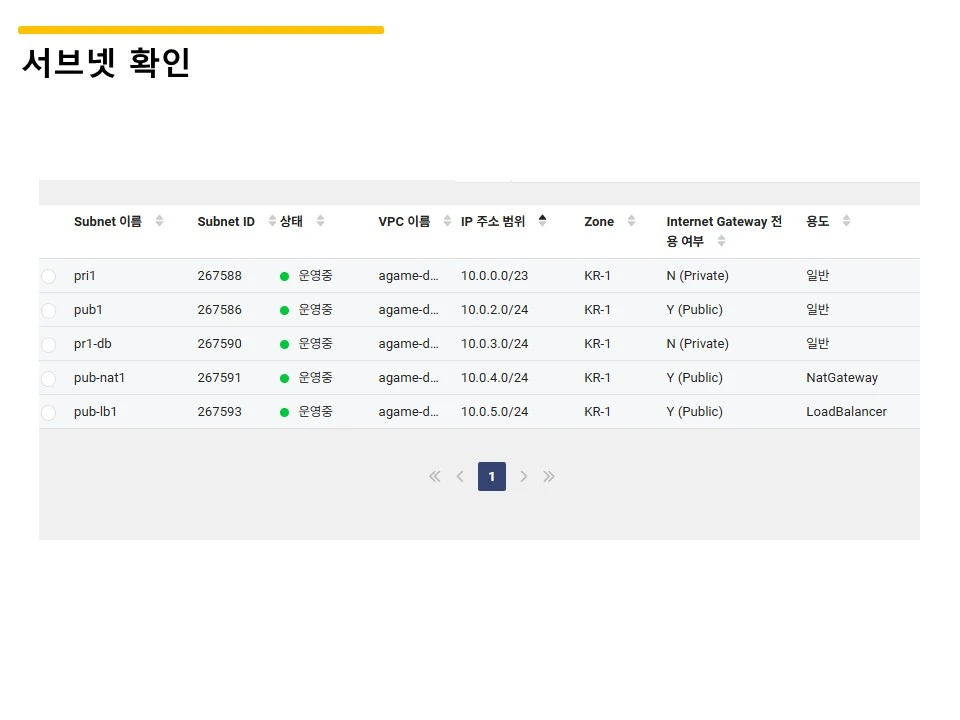Sort the table by Subnet 이름 column
This screenshot has height=720, width=960.
pyautogui.click(x=160, y=221)
